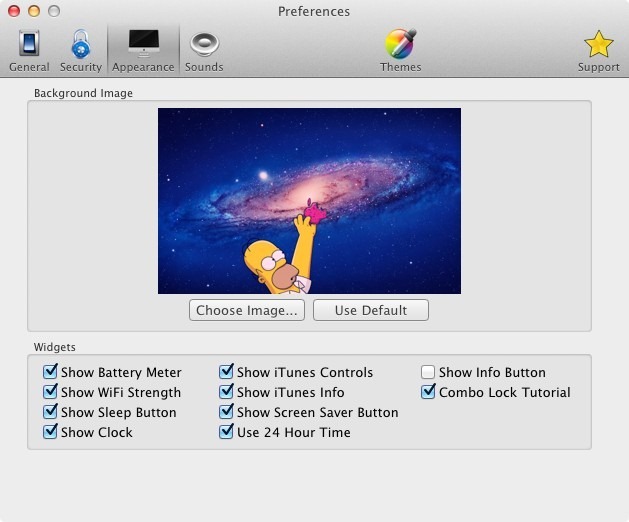Toggle Show iTunes Controls checkbox
Image resolution: width=629 pixels, height=522 pixels.
[x=226, y=372]
